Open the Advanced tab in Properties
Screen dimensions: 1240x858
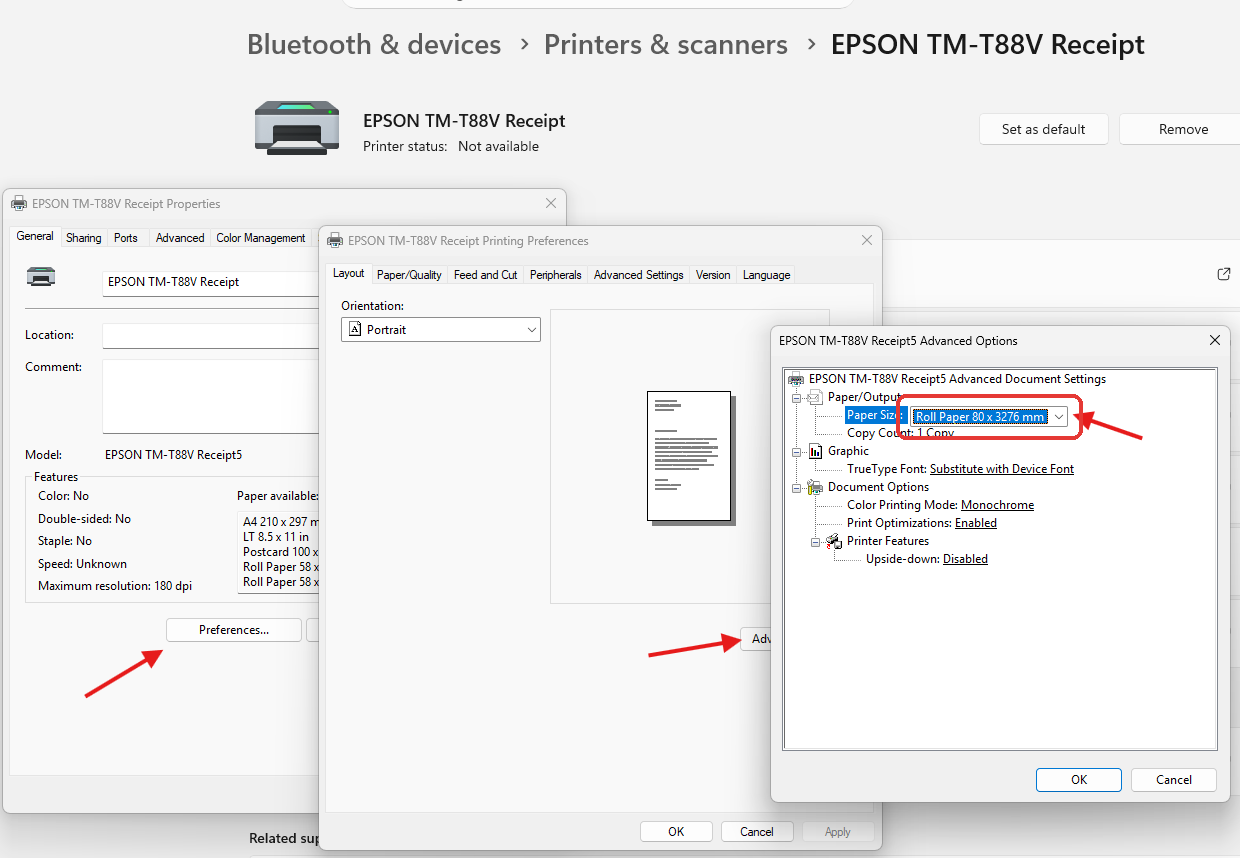coord(180,238)
